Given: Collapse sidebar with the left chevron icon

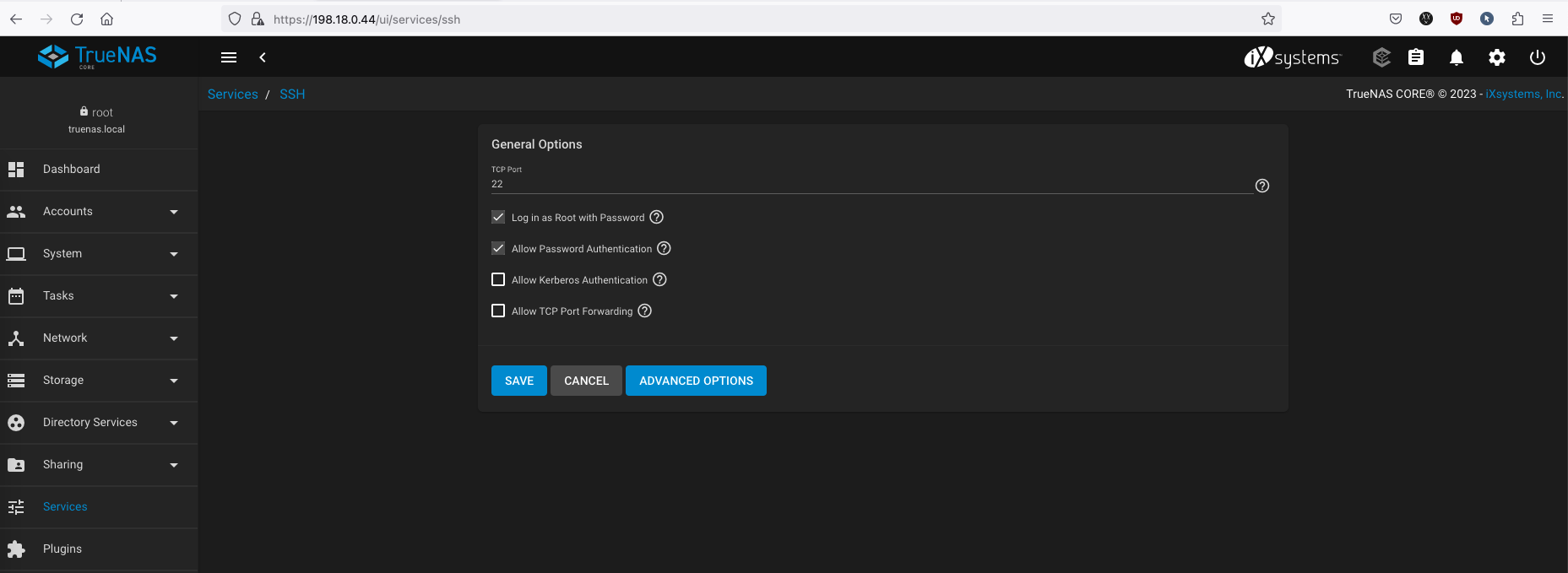Looking at the screenshot, I should 263,57.
